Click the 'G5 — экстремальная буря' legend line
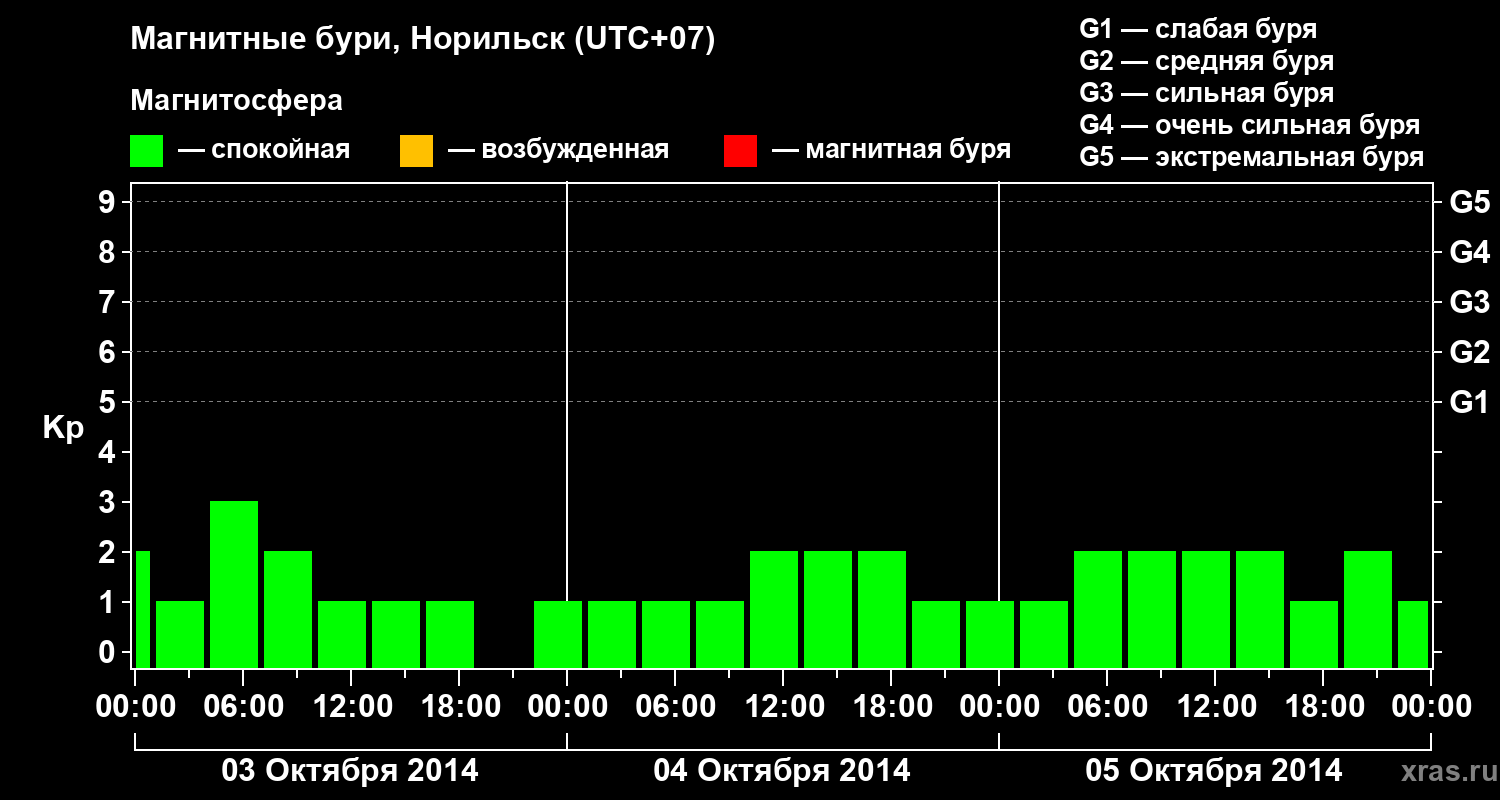Viewport: 1500px width, 800px height. coord(1252,157)
